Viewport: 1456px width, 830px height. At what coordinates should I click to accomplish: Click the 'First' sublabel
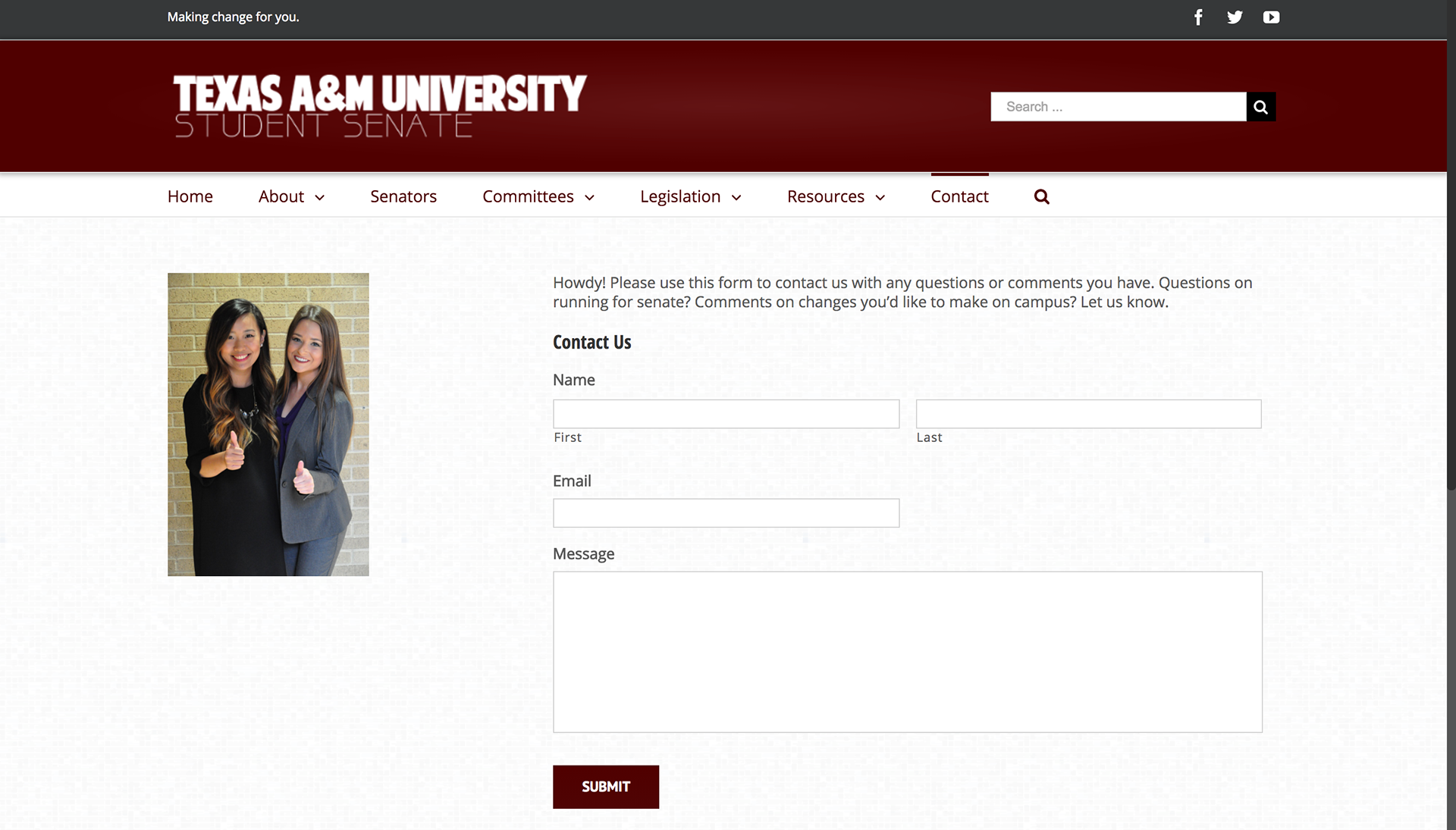tap(567, 437)
